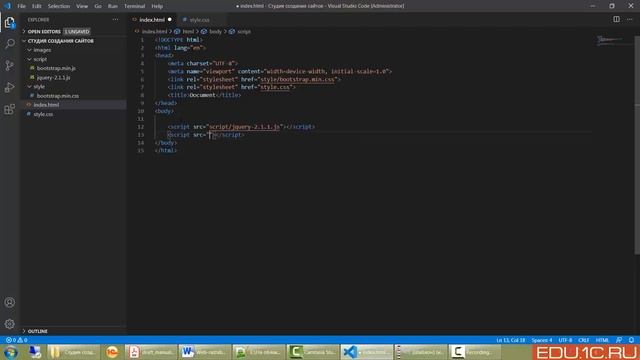The height and width of the screenshot is (360, 640).
Task: Open style.css in explorer tree
Action: click(x=43, y=114)
